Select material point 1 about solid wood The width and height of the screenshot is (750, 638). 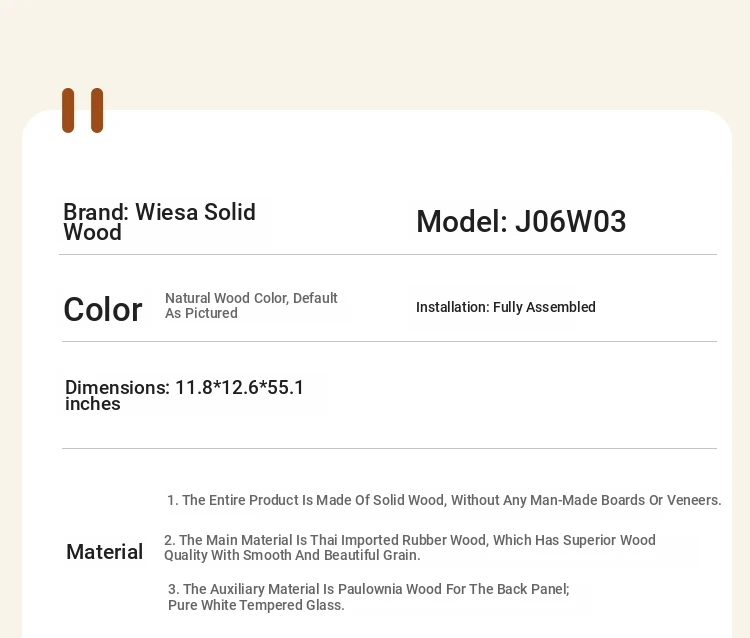[x=444, y=500]
